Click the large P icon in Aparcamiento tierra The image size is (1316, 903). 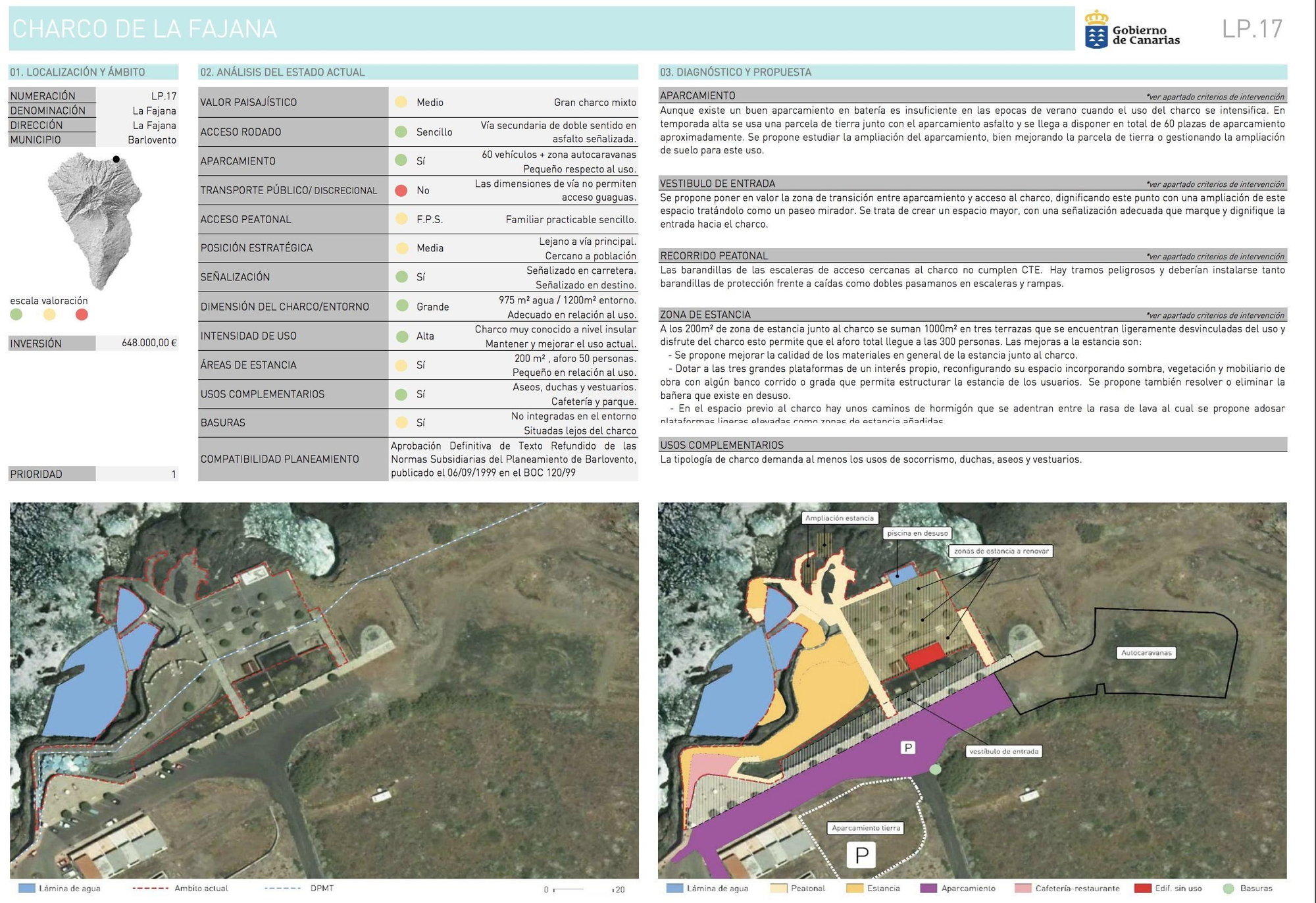861,855
